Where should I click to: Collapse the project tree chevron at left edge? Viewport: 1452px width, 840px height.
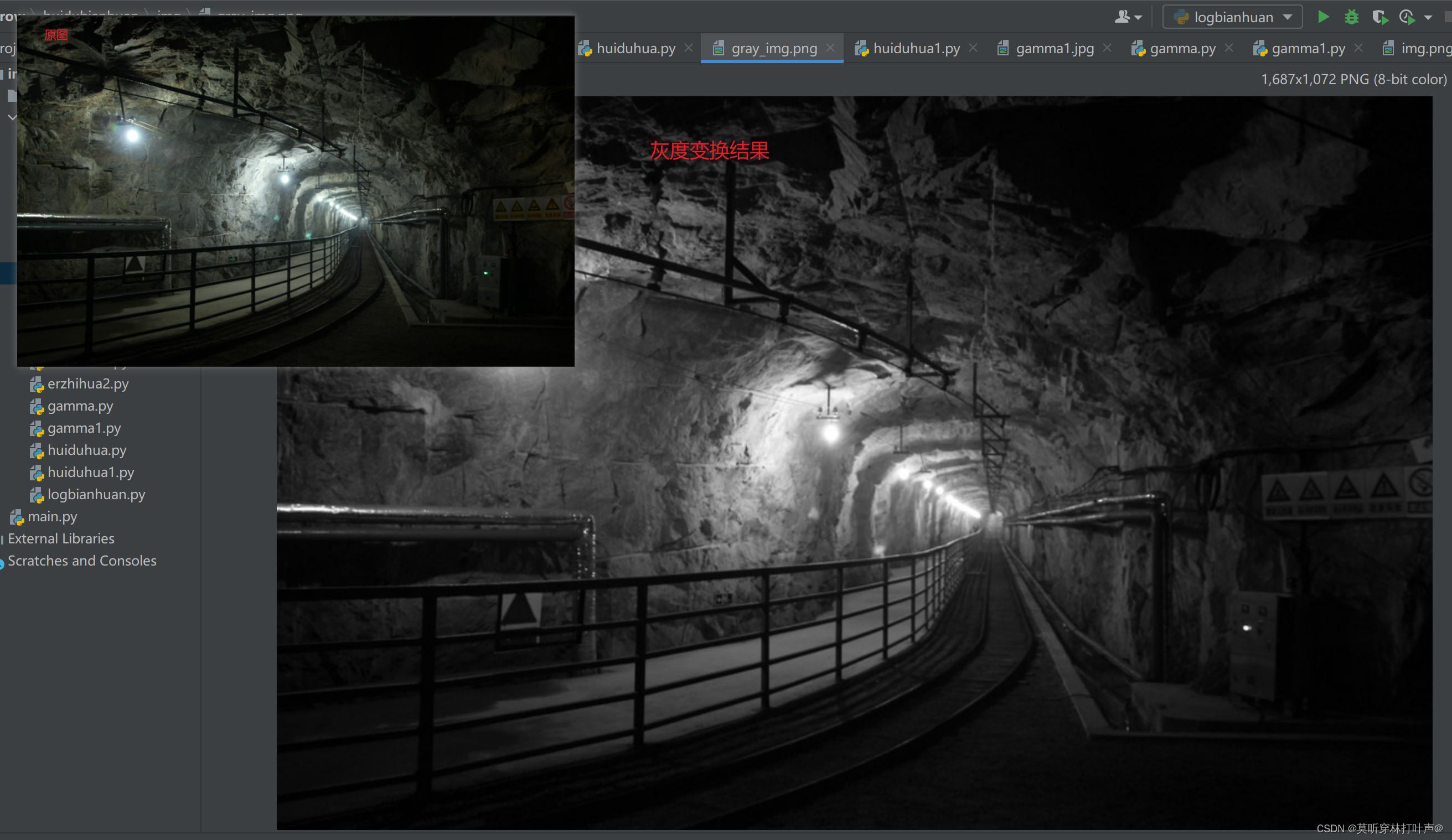click(12, 117)
